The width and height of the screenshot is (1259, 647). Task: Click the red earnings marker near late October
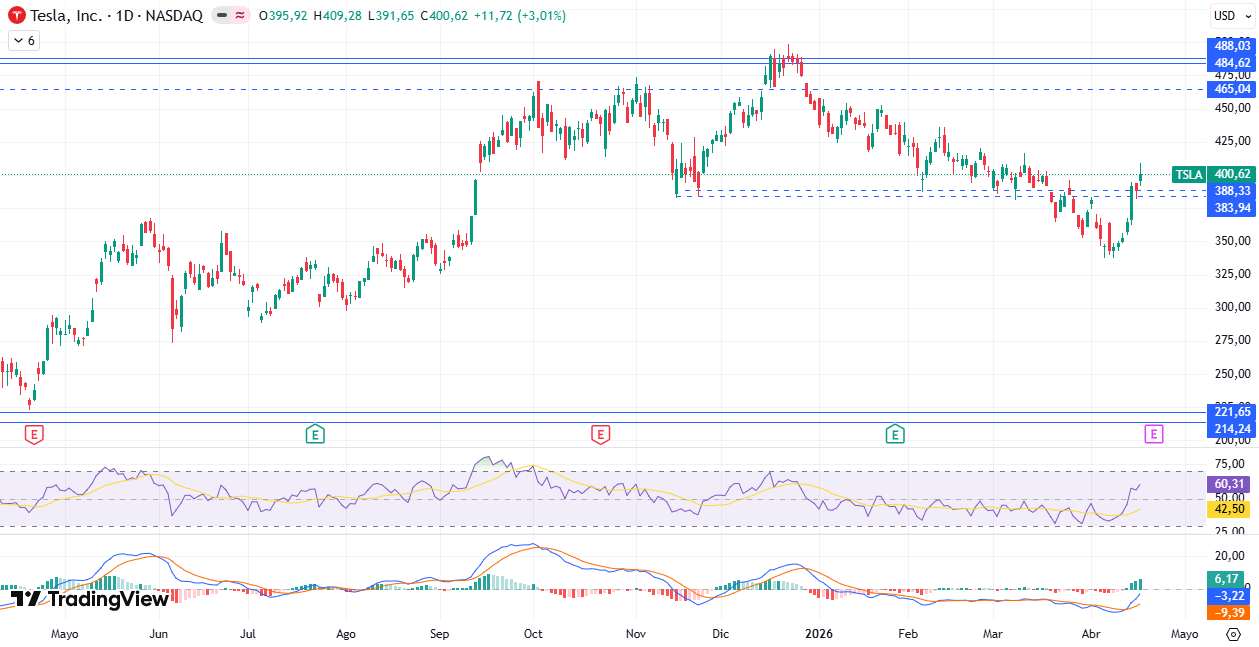[600, 434]
